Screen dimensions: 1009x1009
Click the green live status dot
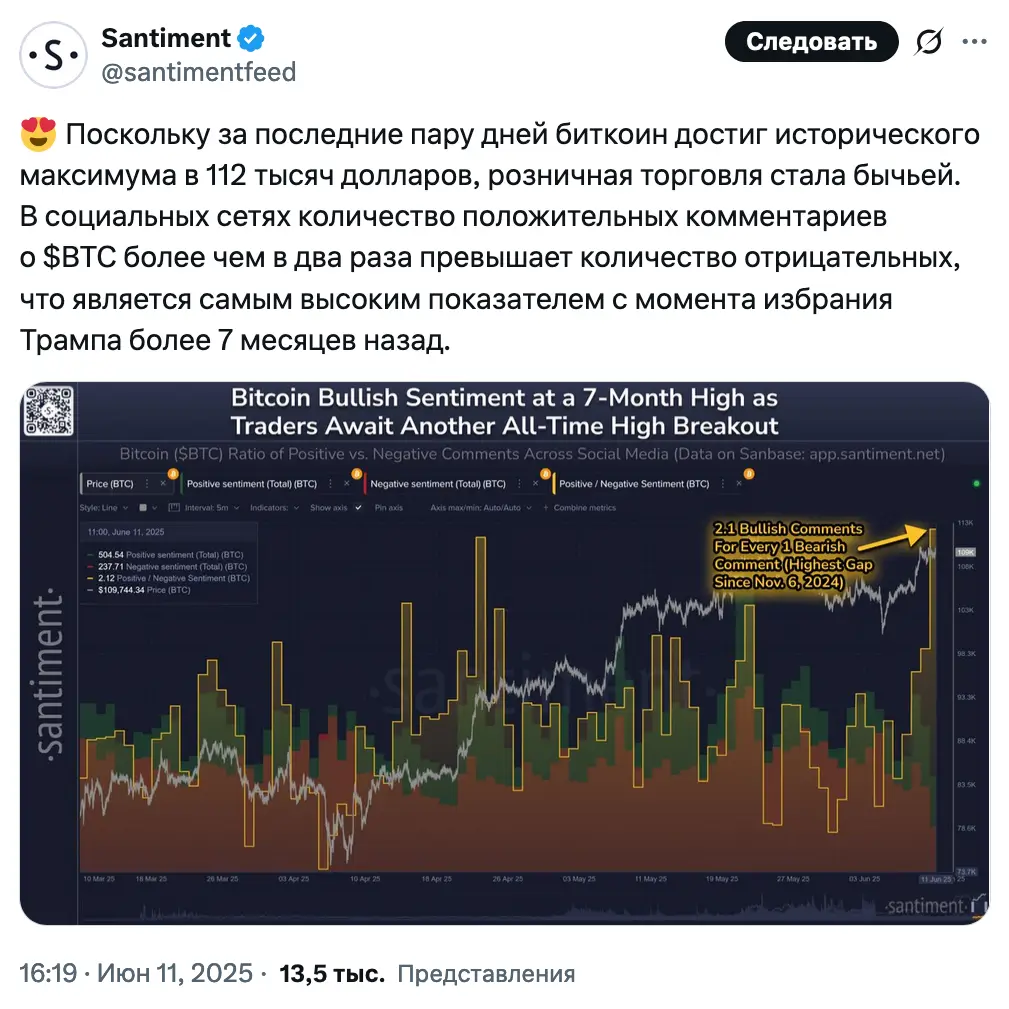coord(976,483)
